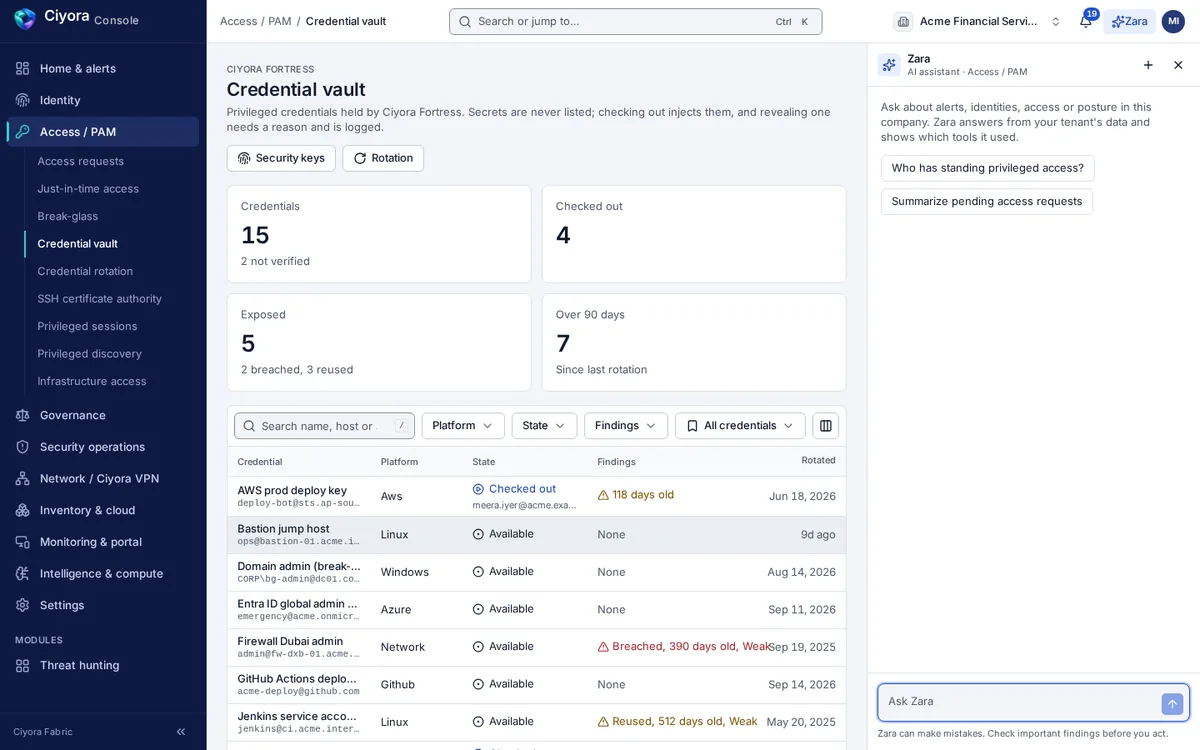Open State filter dropdown

pyautogui.click(x=544, y=426)
